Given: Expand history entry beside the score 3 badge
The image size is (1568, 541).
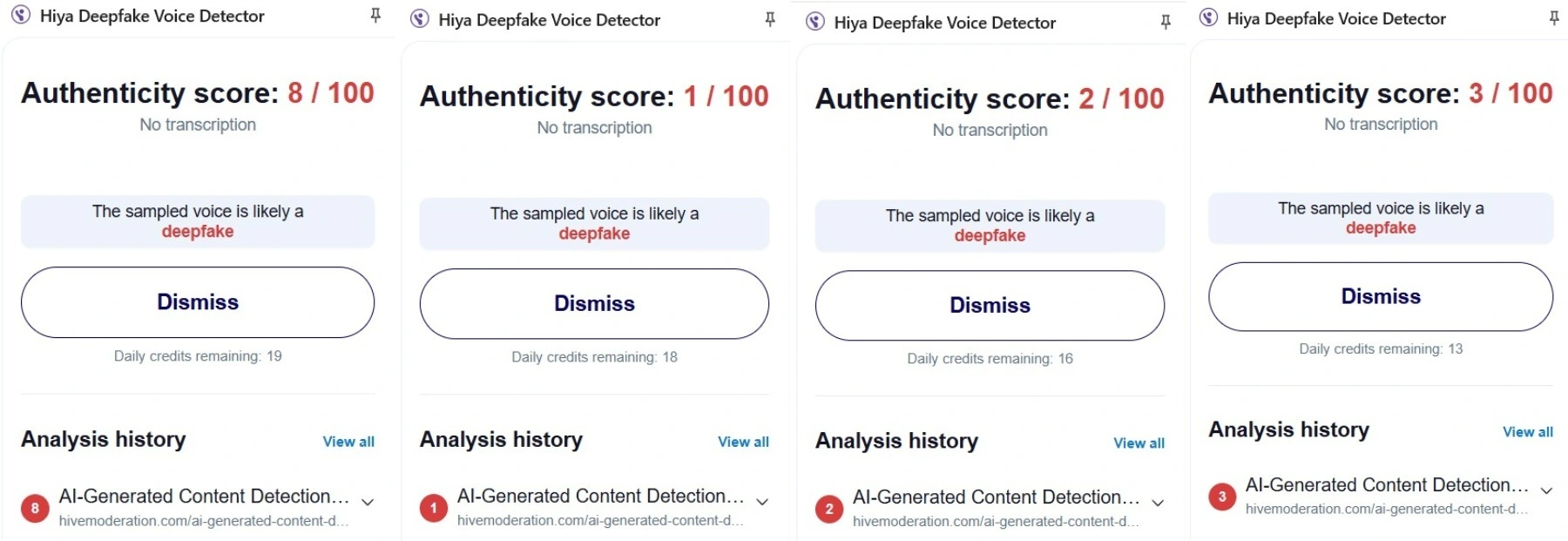Looking at the screenshot, I should click(x=1546, y=490).
